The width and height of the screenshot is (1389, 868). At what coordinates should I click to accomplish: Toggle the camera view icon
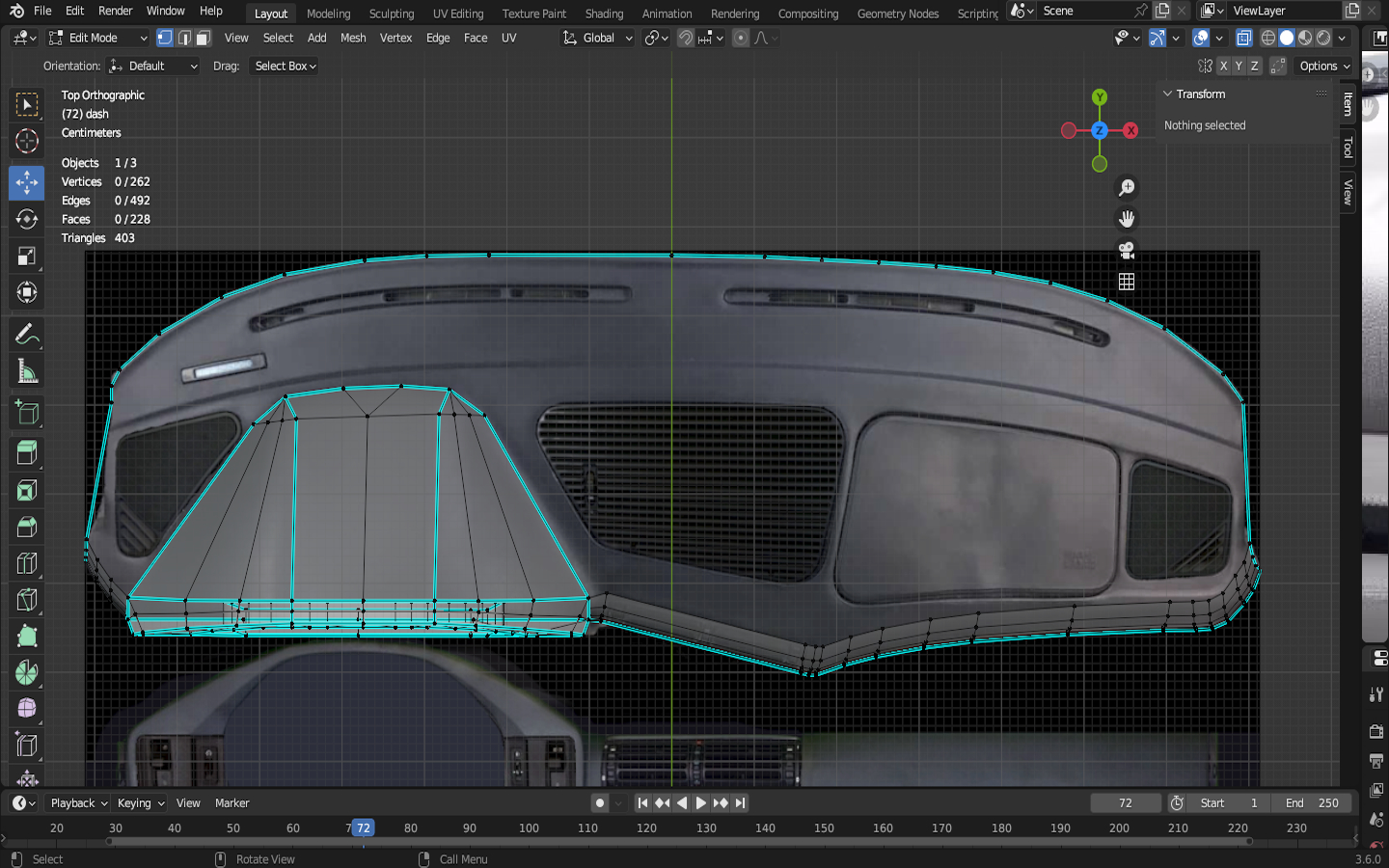(x=1126, y=251)
